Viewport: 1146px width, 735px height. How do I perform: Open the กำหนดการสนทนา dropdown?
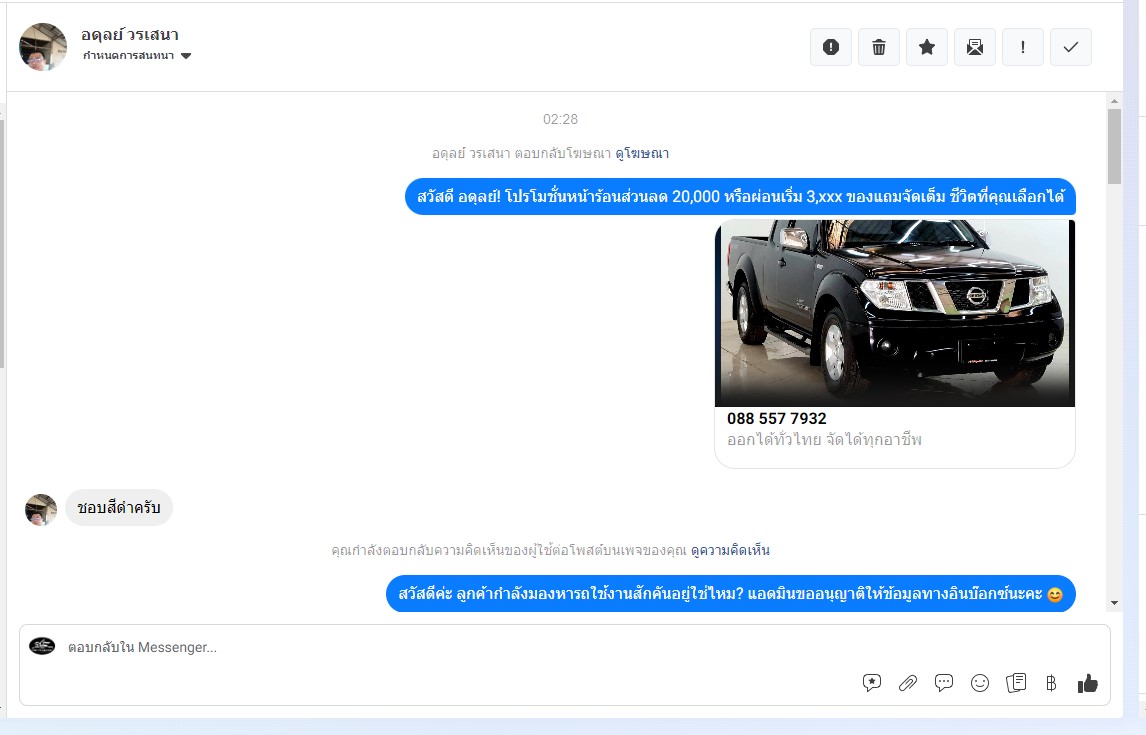coord(137,56)
